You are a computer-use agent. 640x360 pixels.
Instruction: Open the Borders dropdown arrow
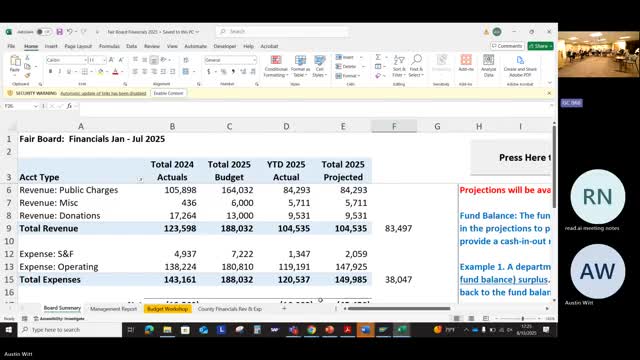coord(91,72)
